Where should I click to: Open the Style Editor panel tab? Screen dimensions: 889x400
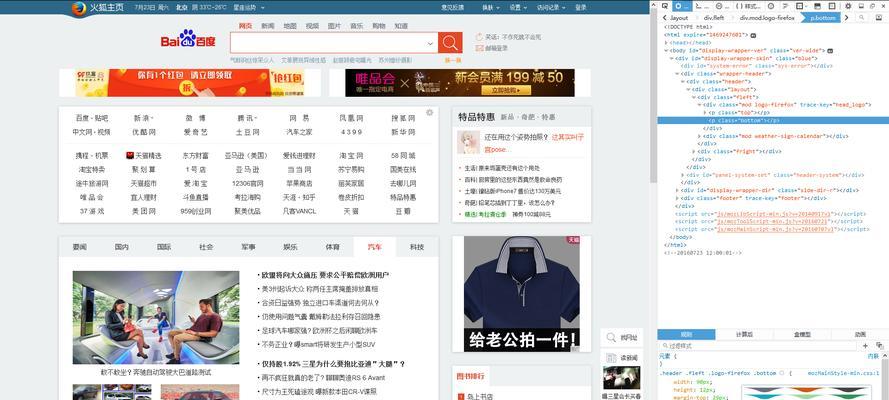pos(748,6)
